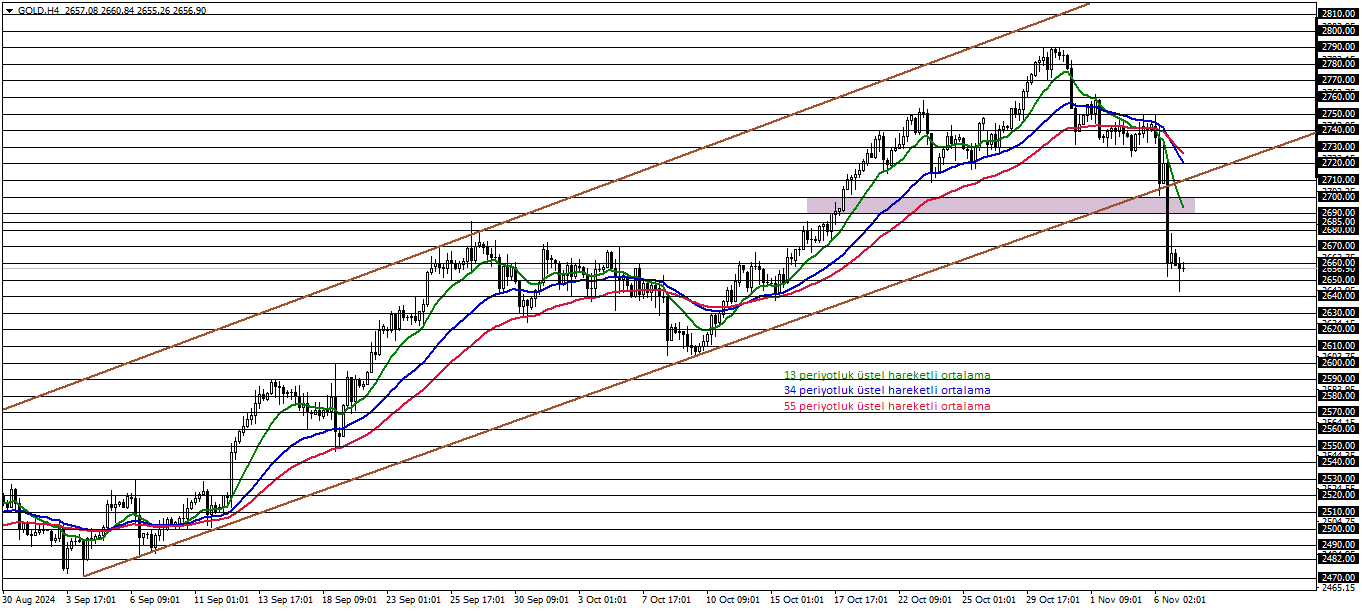
Task: Click the 15 Oct 01:01 time label
Action: tap(797, 600)
